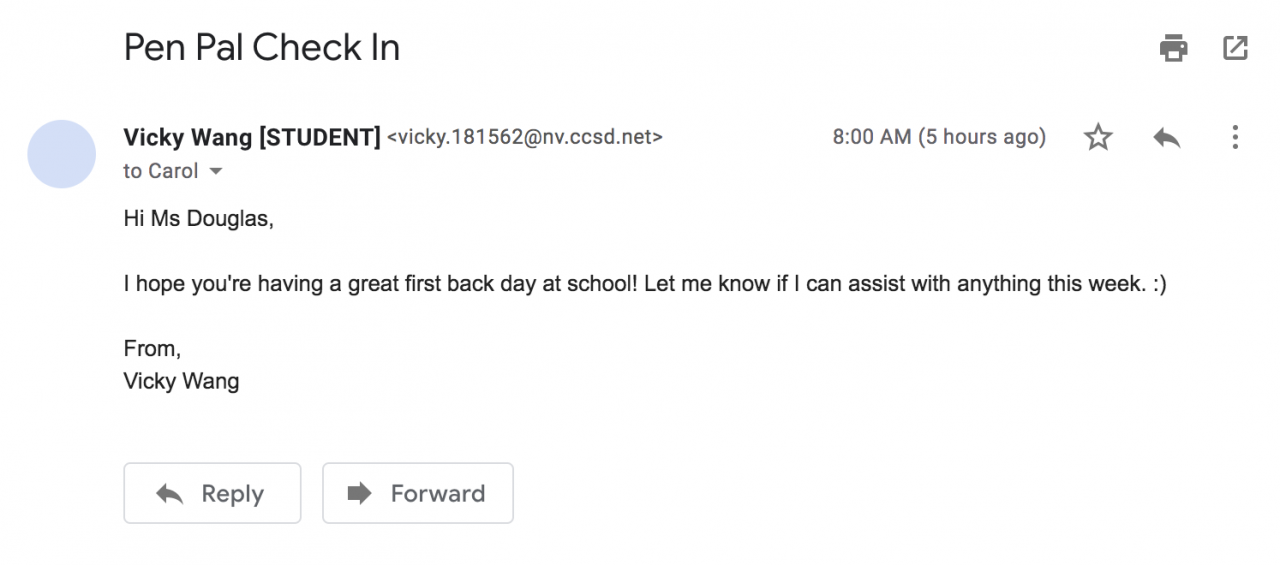Click the curved arrow inside Reply button

pos(171,494)
